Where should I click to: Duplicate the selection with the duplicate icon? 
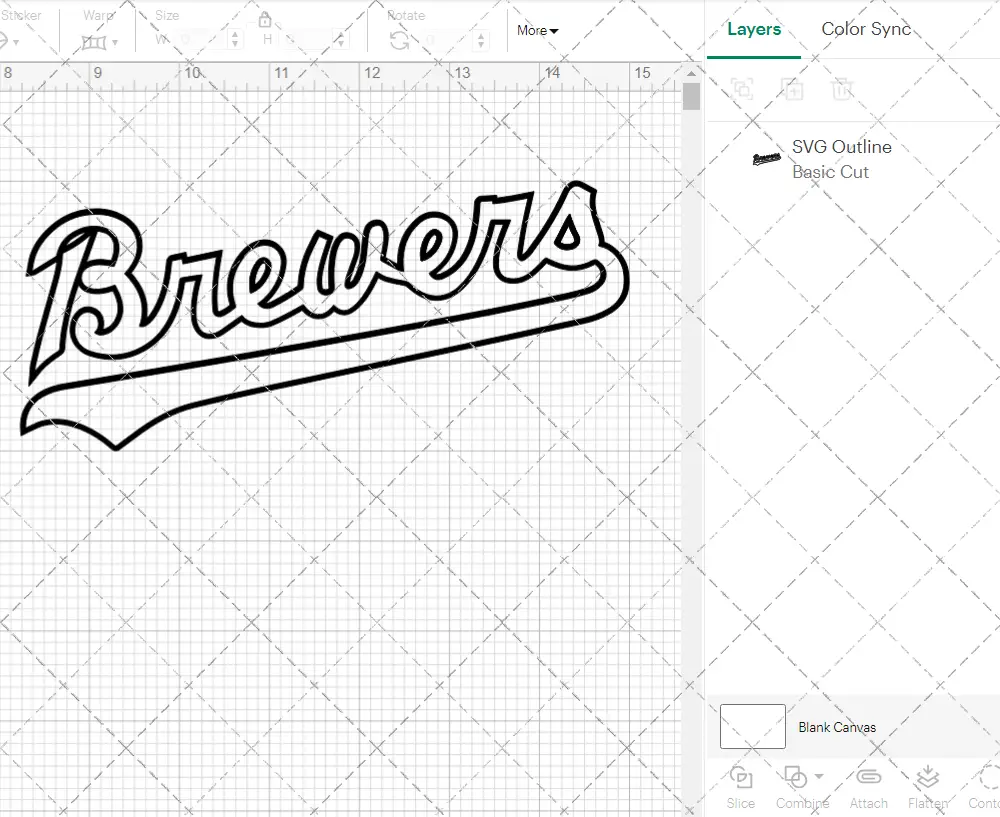click(791, 89)
